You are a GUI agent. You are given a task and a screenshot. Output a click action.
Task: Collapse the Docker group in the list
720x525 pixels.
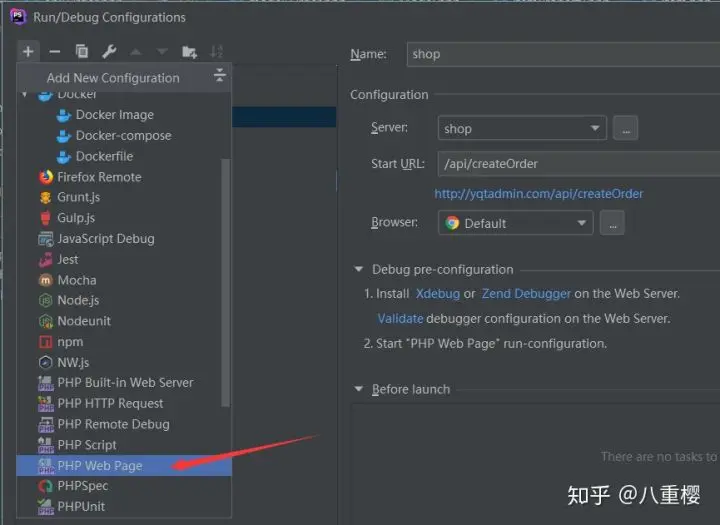coord(25,95)
